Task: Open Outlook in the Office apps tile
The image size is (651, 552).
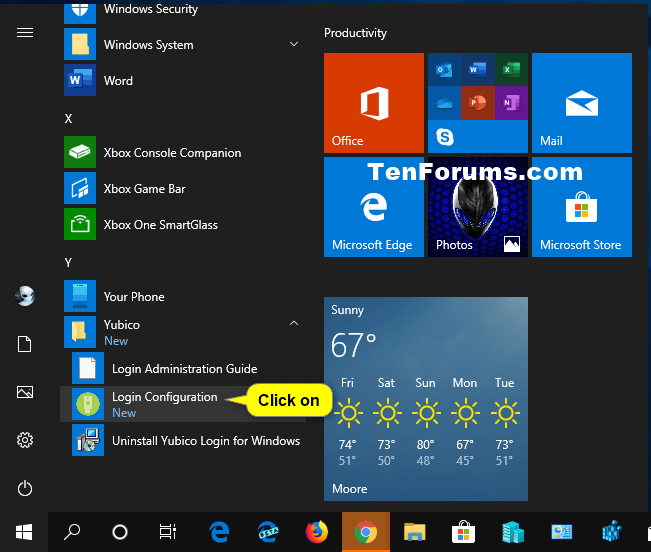Action: pyautogui.click(x=444, y=69)
